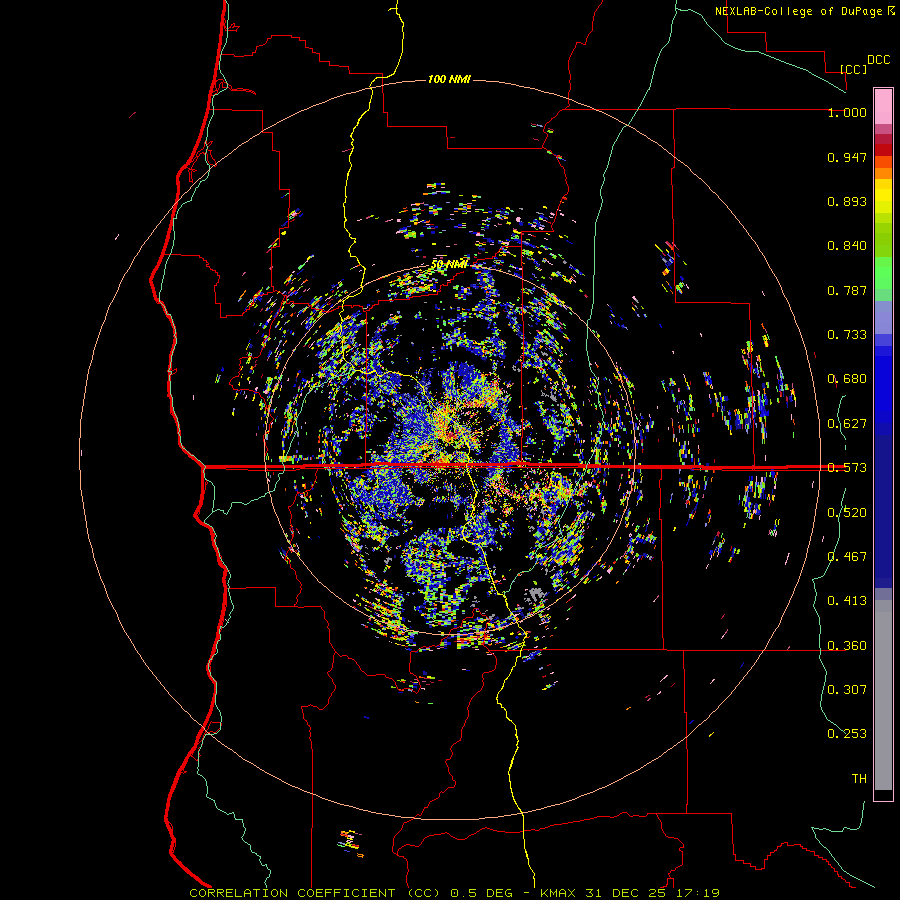Viewport: 900px width, 900px height.
Task: Click the Correlation Coefficient KMAX caption at the bottom
Action: pyautogui.click(x=454, y=893)
